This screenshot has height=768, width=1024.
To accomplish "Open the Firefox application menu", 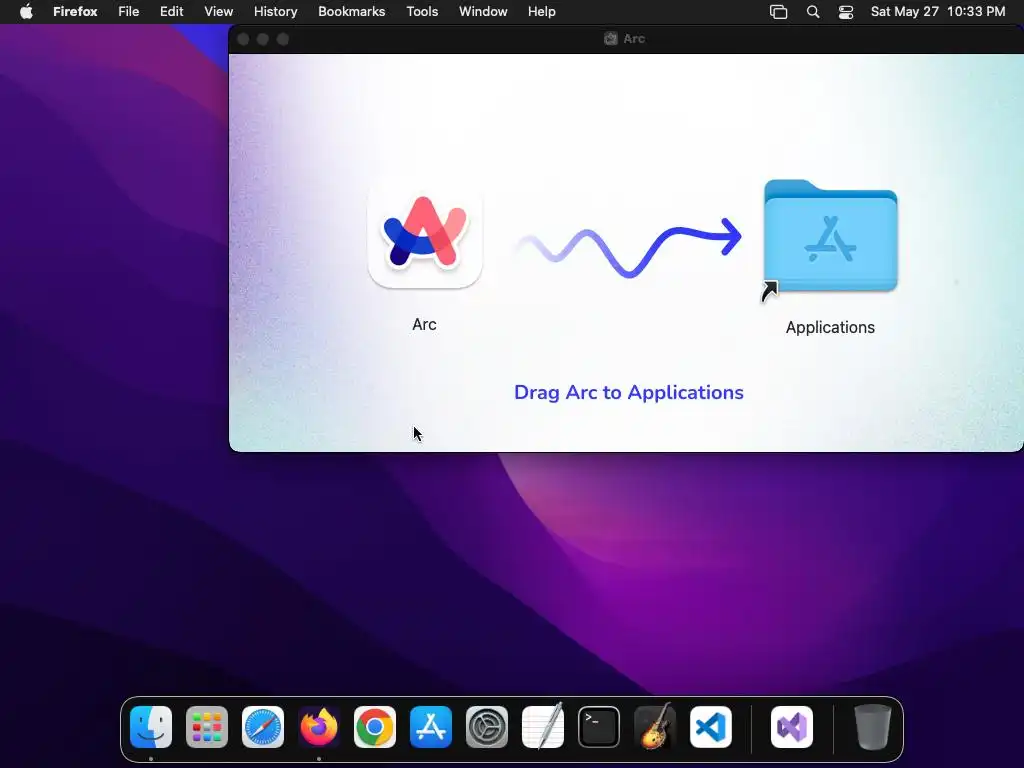I will pyautogui.click(x=75, y=12).
